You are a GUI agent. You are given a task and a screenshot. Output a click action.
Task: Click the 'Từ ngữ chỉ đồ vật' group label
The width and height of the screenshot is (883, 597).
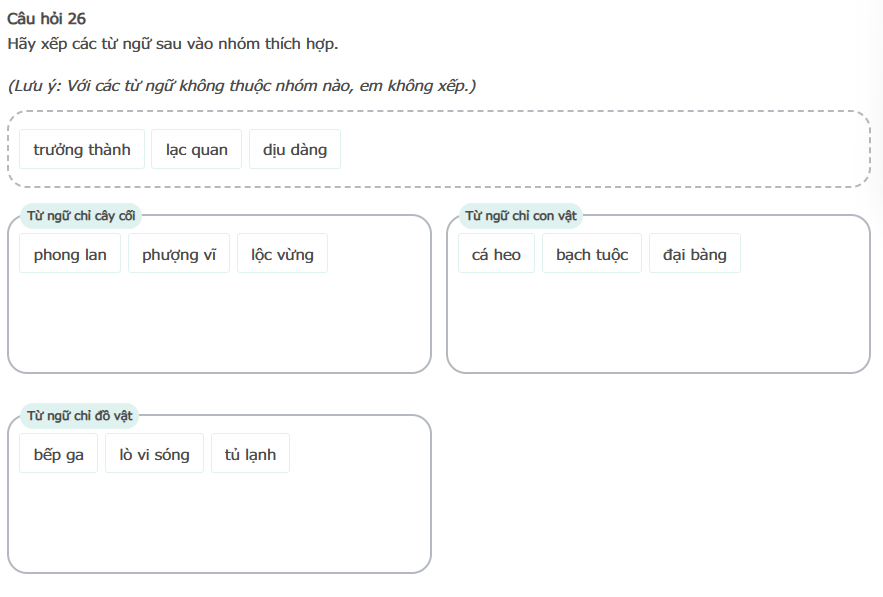pos(79,415)
